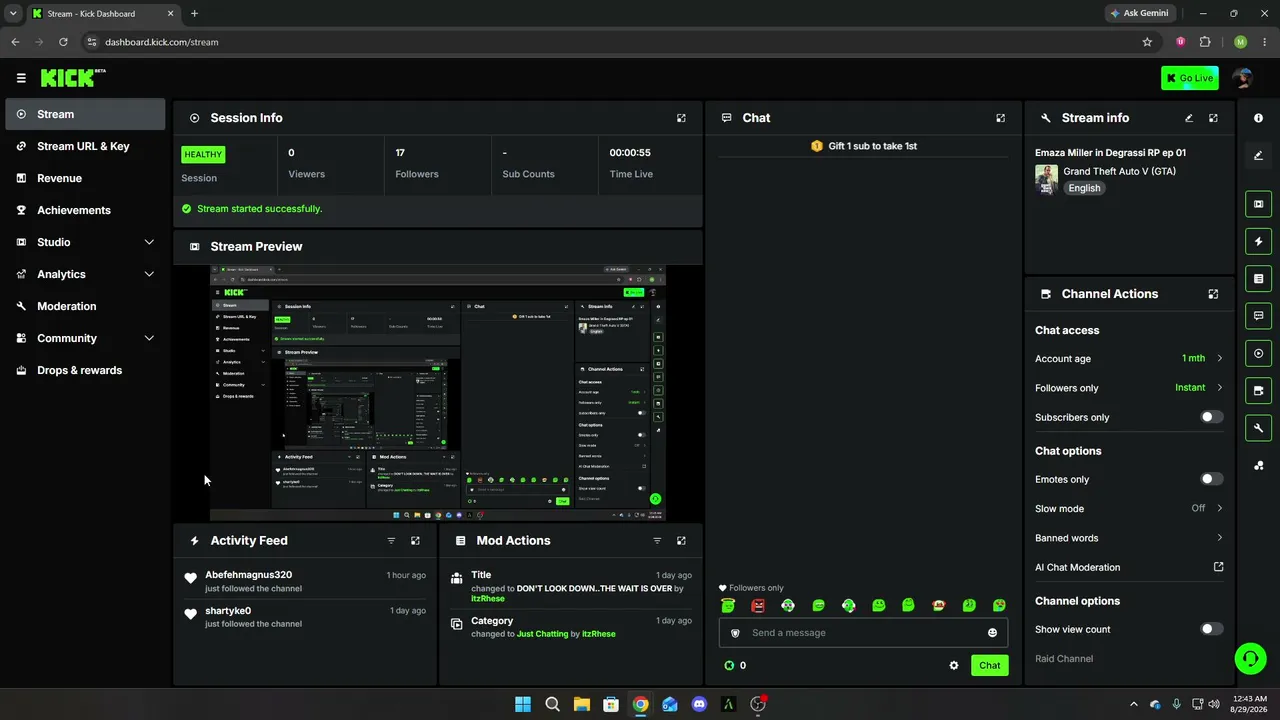Open File Explorer from the taskbar

click(581, 704)
